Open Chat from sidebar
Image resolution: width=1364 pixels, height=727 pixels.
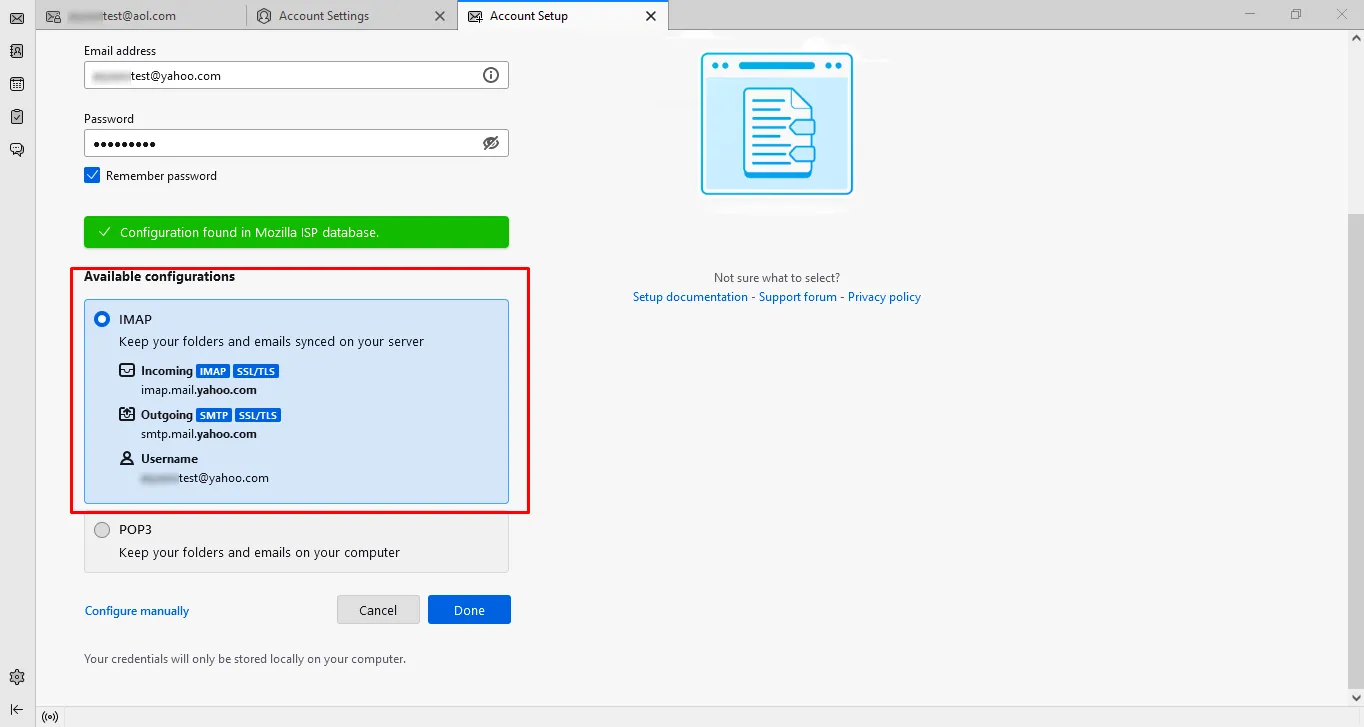pos(17,150)
